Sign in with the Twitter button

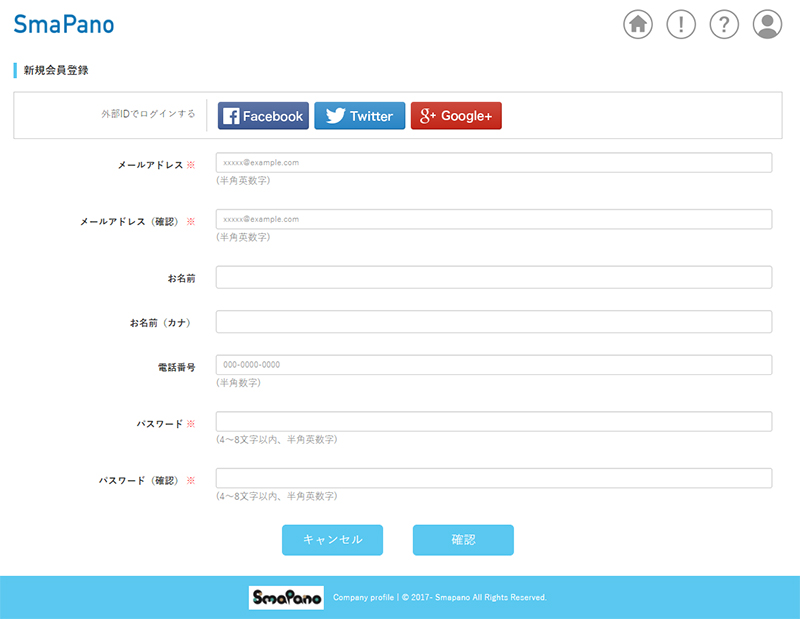click(359, 116)
